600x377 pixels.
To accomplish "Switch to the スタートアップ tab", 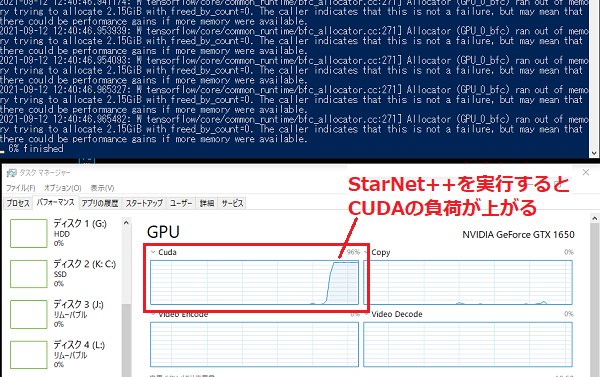I will [144, 203].
